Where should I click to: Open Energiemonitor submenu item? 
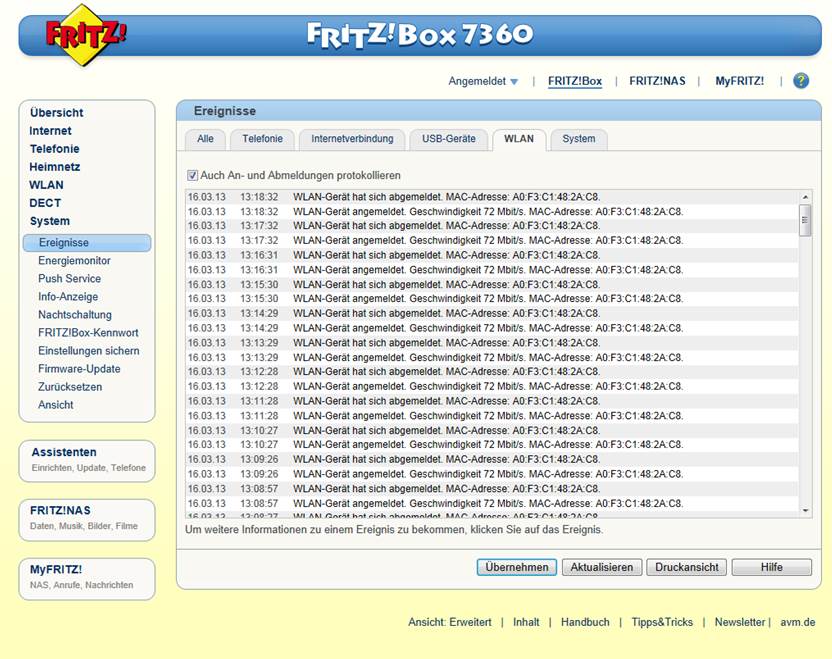coord(74,261)
